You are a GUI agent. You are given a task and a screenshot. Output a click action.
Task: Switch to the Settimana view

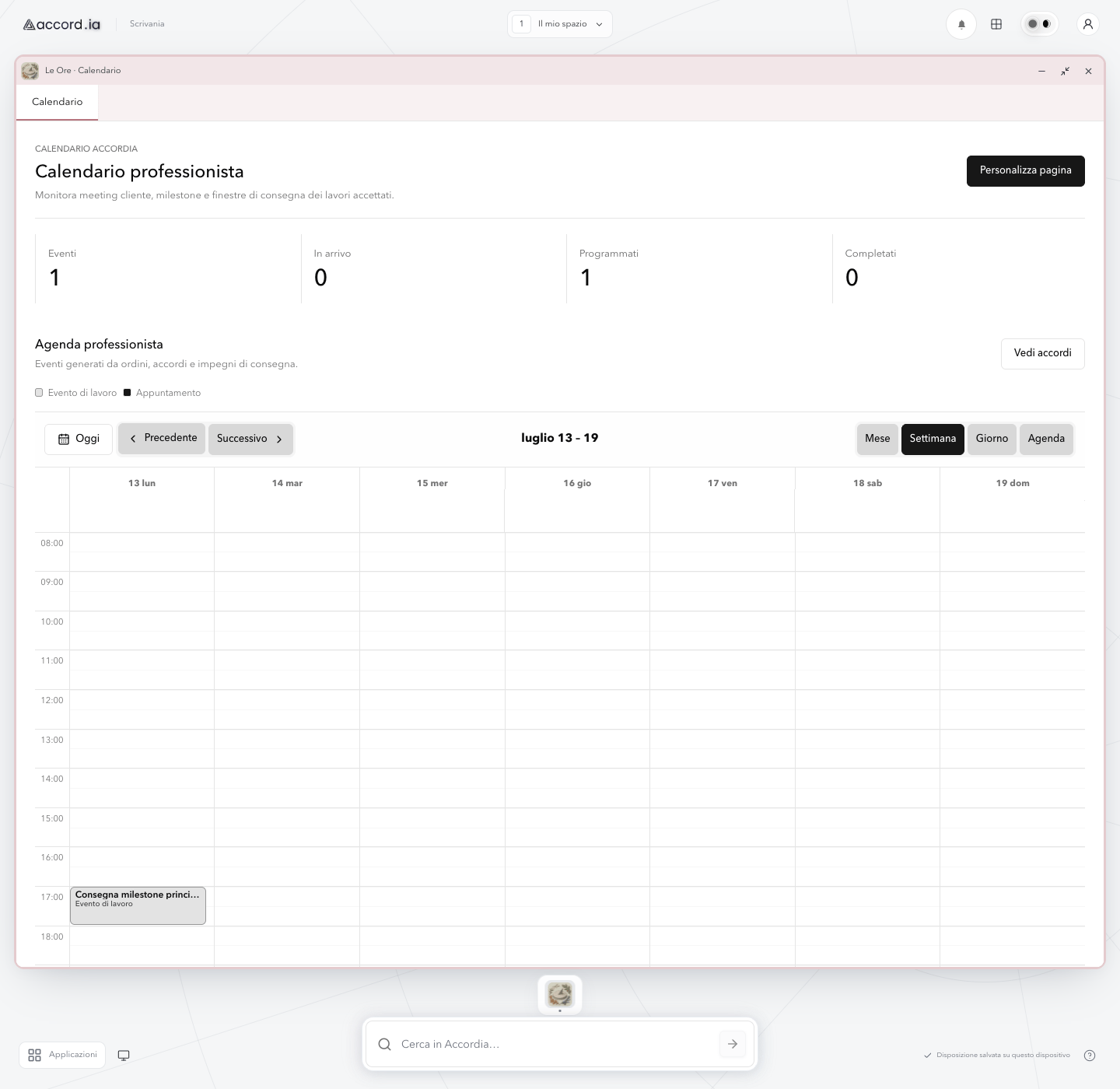click(x=933, y=439)
